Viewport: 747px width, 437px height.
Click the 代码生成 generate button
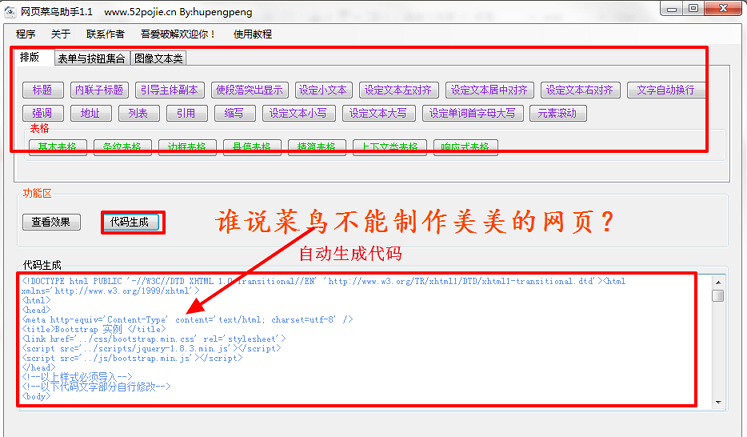130,222
